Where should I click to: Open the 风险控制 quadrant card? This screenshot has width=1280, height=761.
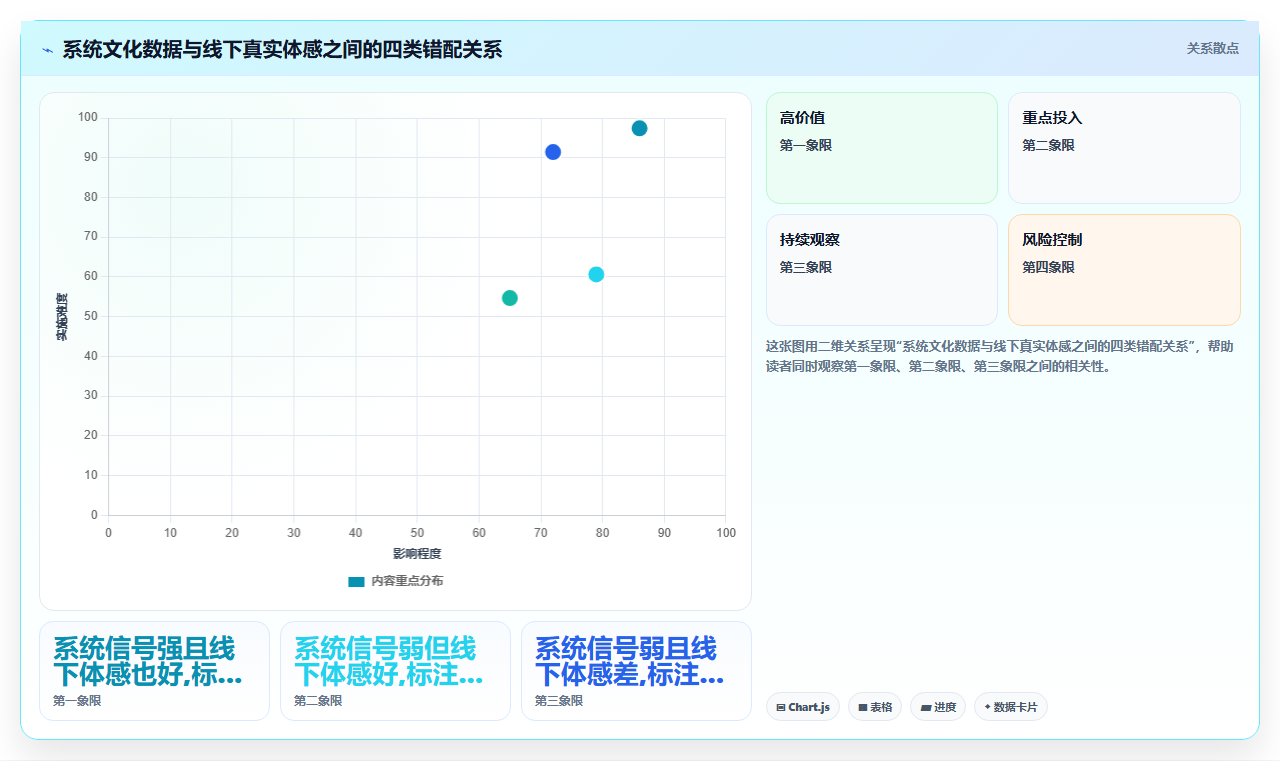1124,270
